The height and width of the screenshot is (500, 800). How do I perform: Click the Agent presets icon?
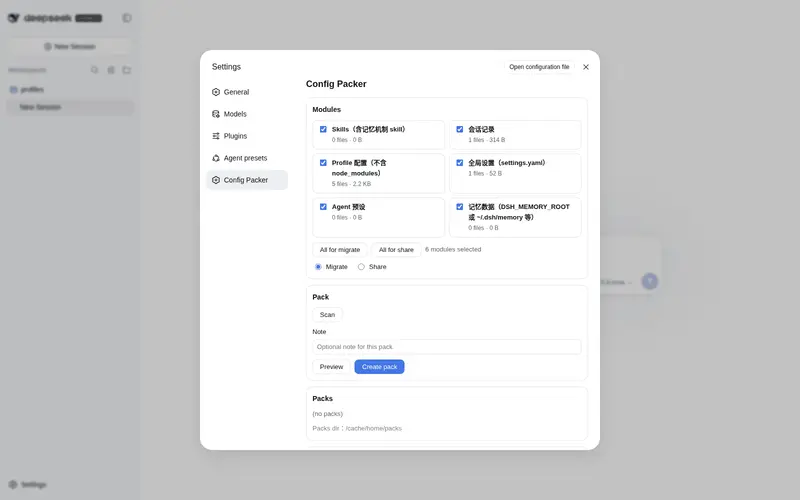216,158
